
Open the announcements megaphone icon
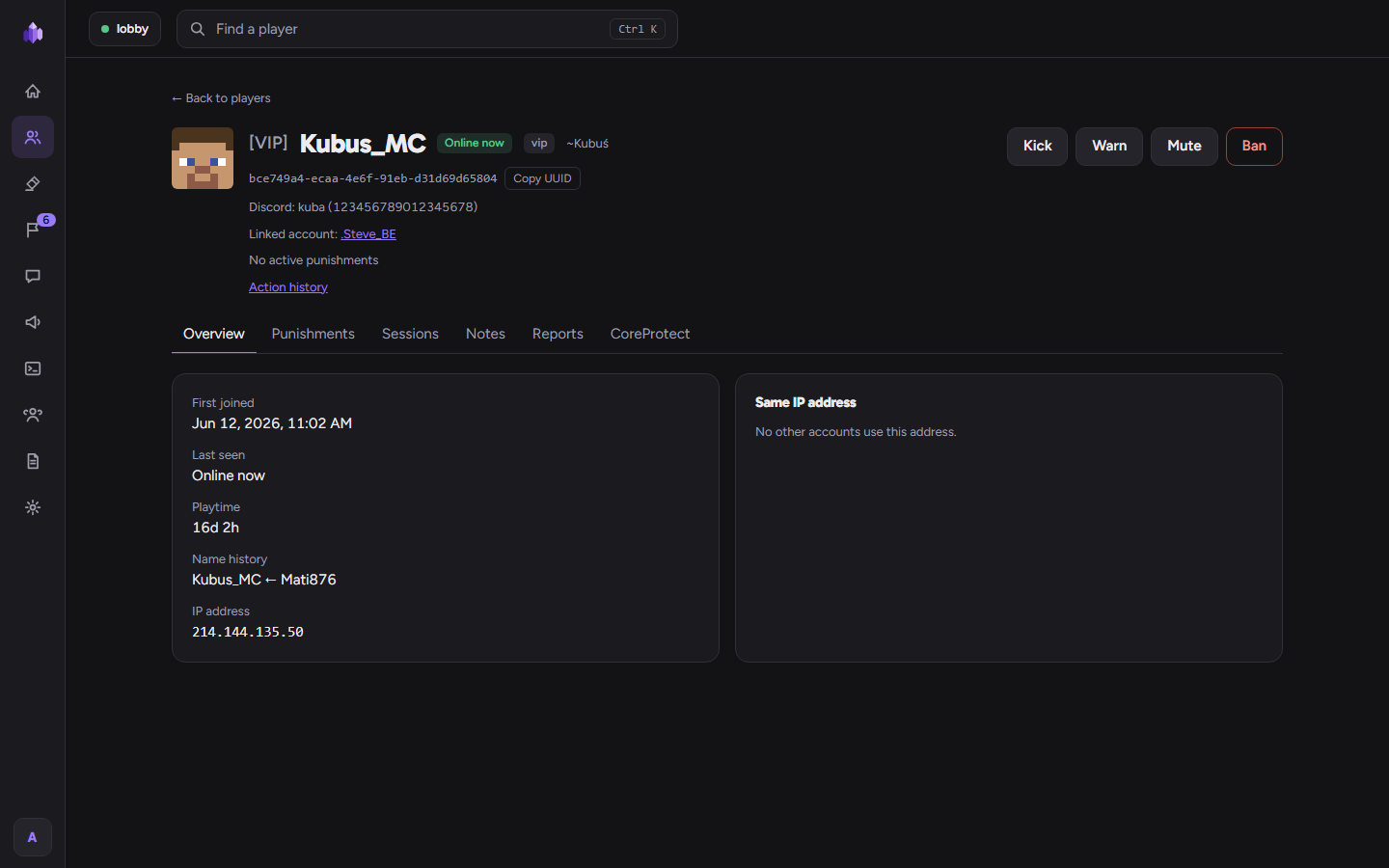point(33,322)
